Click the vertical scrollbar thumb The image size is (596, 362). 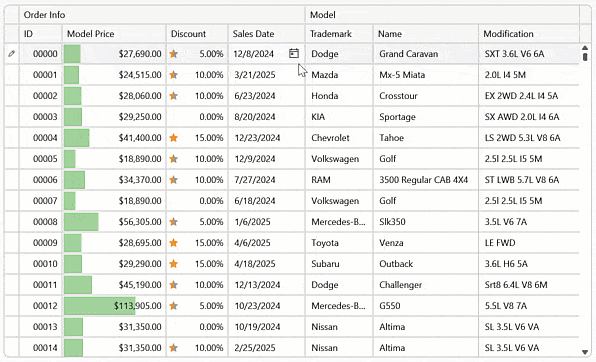(585, 57)
